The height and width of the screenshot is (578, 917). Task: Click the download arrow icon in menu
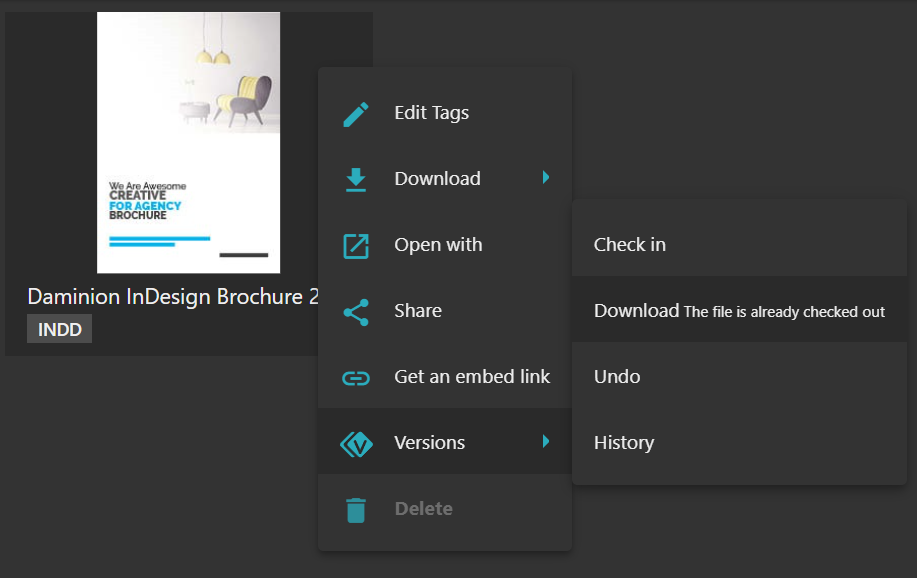356,180
